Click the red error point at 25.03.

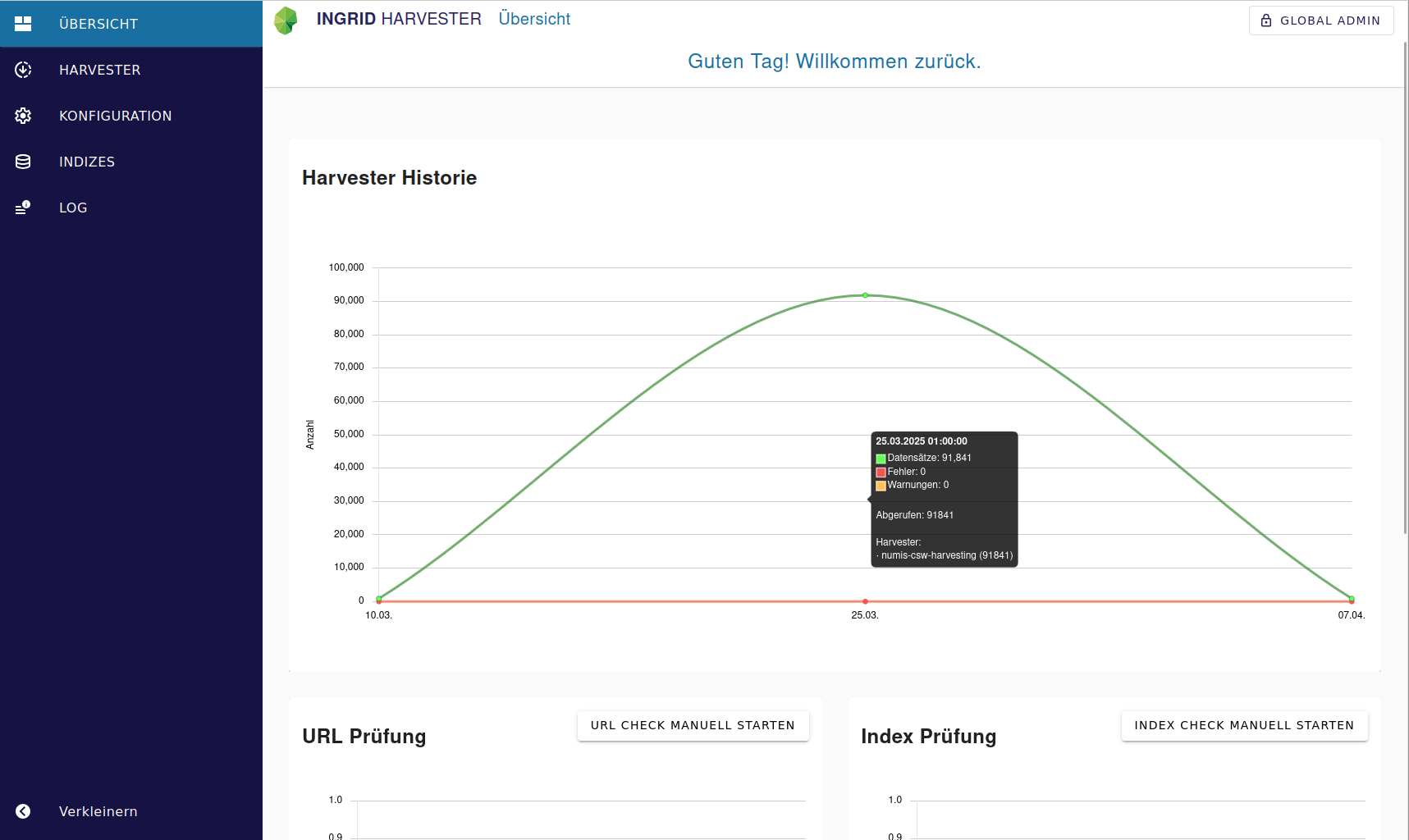click(865, 601)
